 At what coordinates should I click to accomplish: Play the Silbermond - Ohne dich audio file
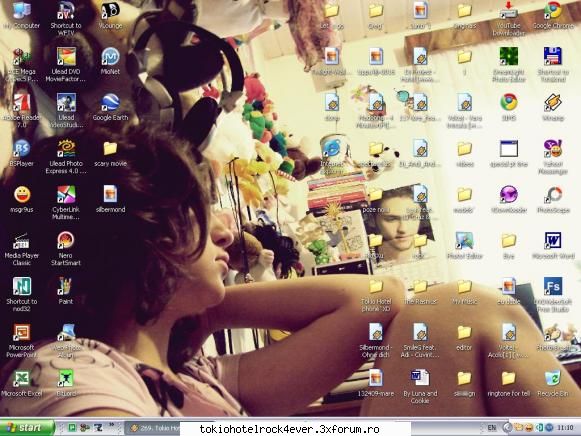(376, 340)
